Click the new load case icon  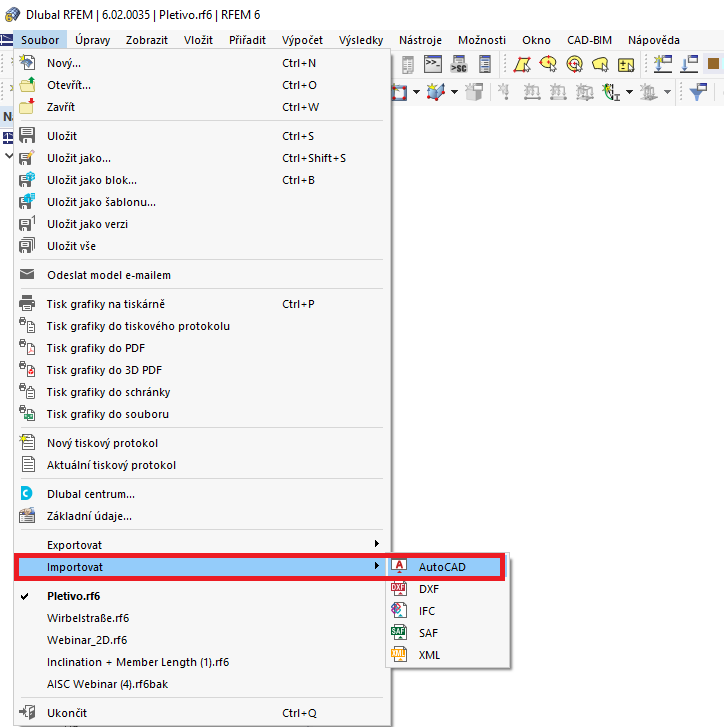[x=663, y=64]
